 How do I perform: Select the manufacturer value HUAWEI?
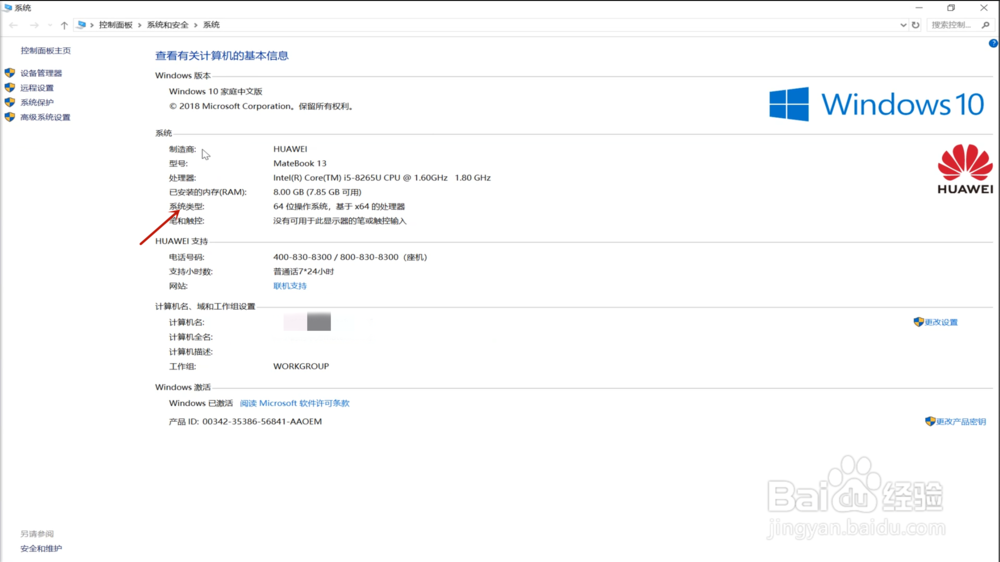click(290, 149)
